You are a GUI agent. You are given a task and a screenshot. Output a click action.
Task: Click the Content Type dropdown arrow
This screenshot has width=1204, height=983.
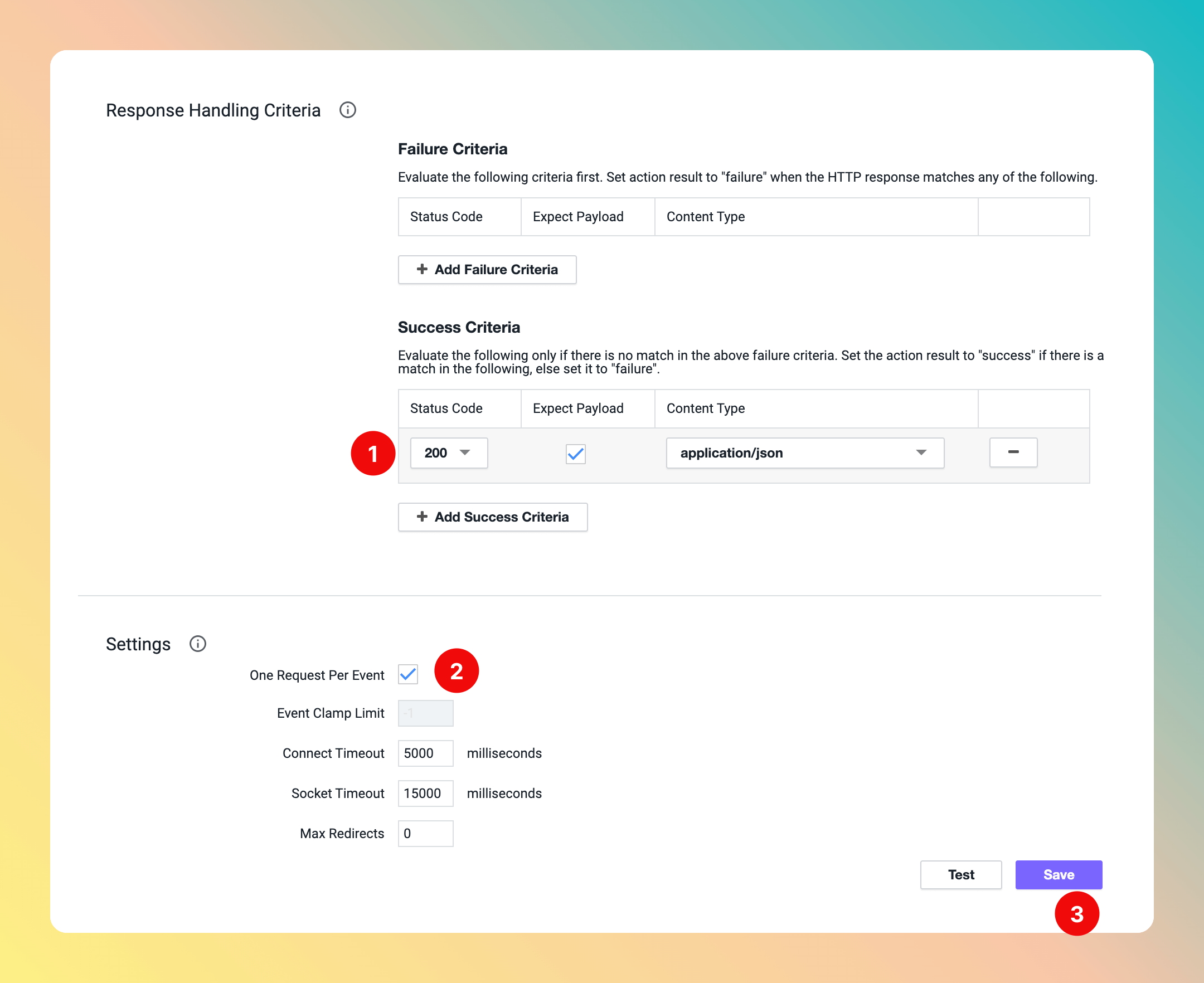pyautogui.click(x=921, y=453)
